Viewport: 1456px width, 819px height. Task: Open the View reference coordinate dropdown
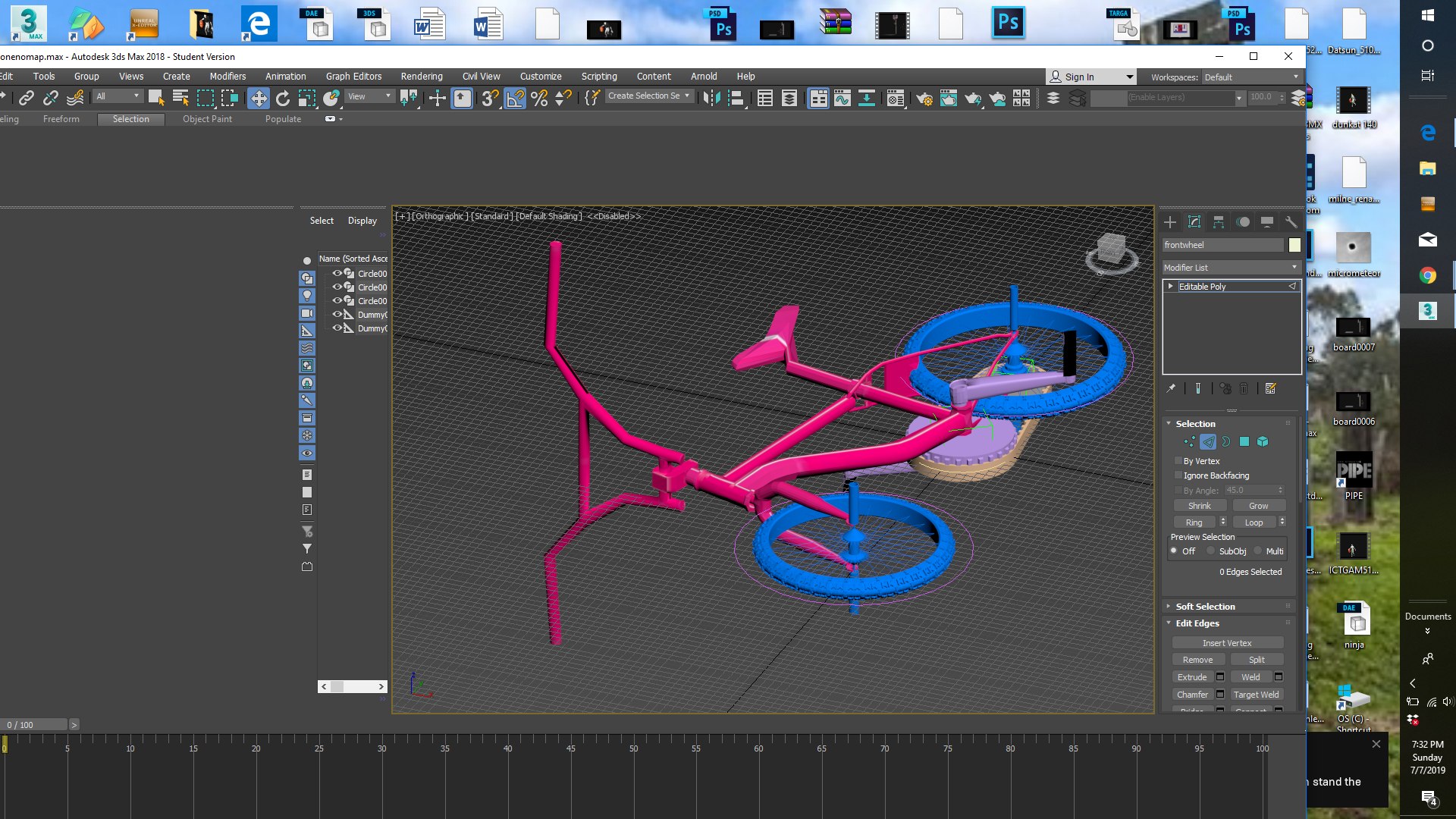coord(369,96)
